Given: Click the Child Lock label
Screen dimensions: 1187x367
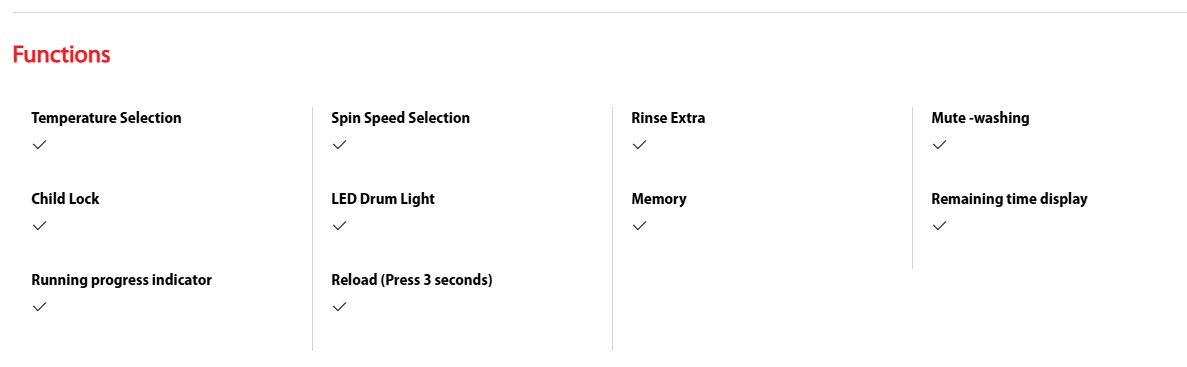Looking at the screenshot, I should pos(66,199).
